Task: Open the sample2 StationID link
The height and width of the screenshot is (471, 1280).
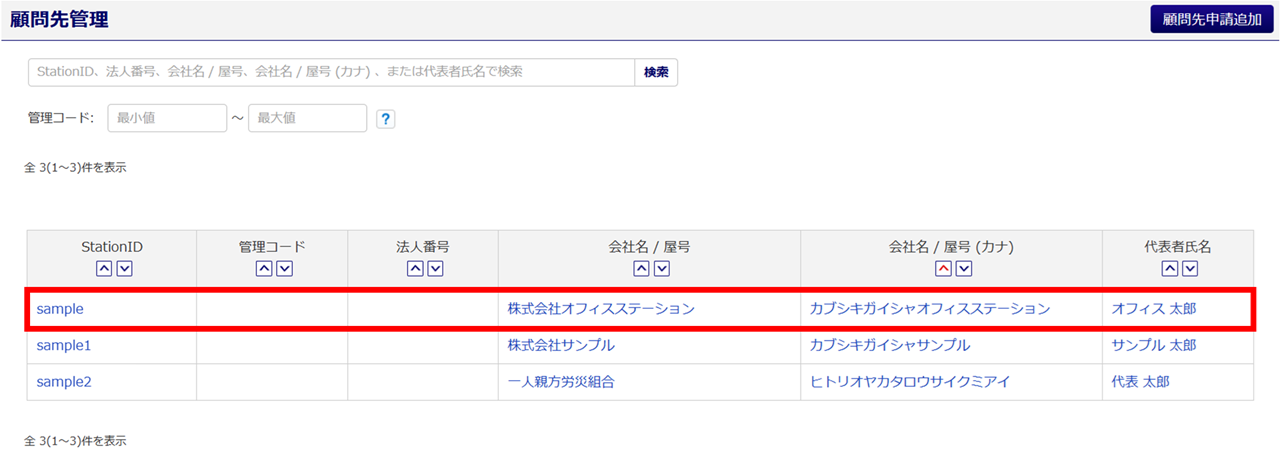Action: pyautogui.click(x=64, y=381)
